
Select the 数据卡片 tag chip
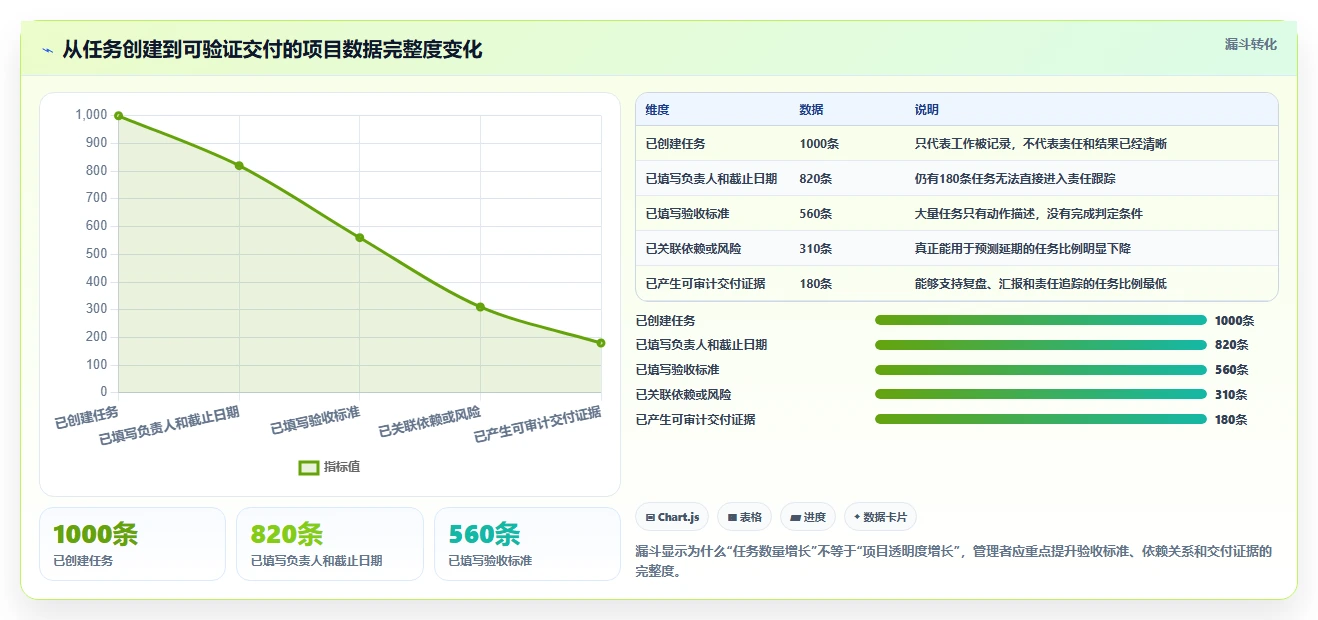point(880,517)
